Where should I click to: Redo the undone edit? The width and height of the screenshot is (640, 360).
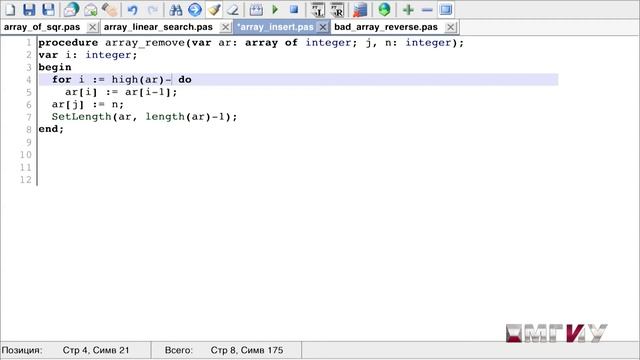[x=153, y=9]
